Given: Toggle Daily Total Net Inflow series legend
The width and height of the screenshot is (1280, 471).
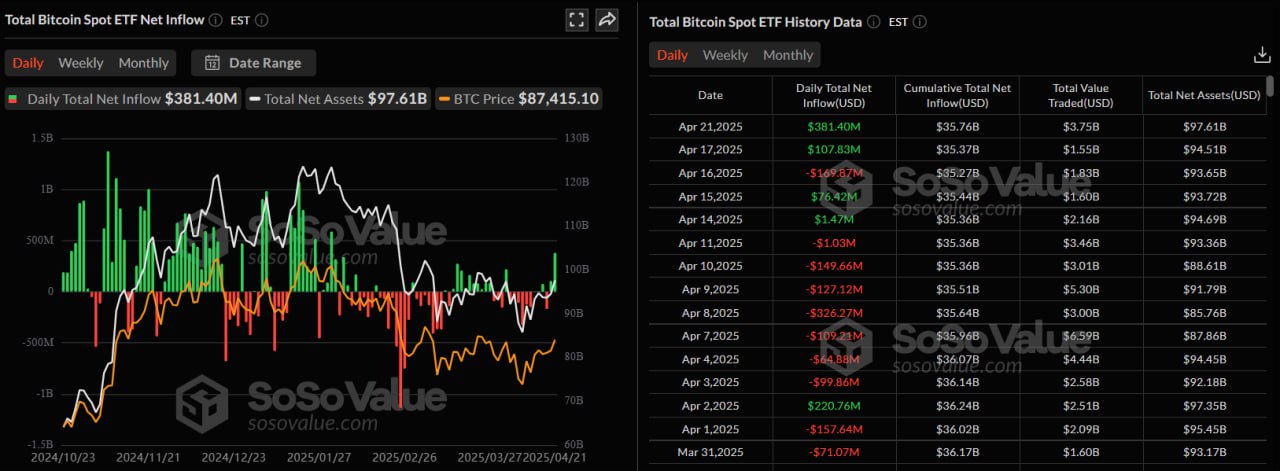Looking at the screenshot, I should 124,99.
